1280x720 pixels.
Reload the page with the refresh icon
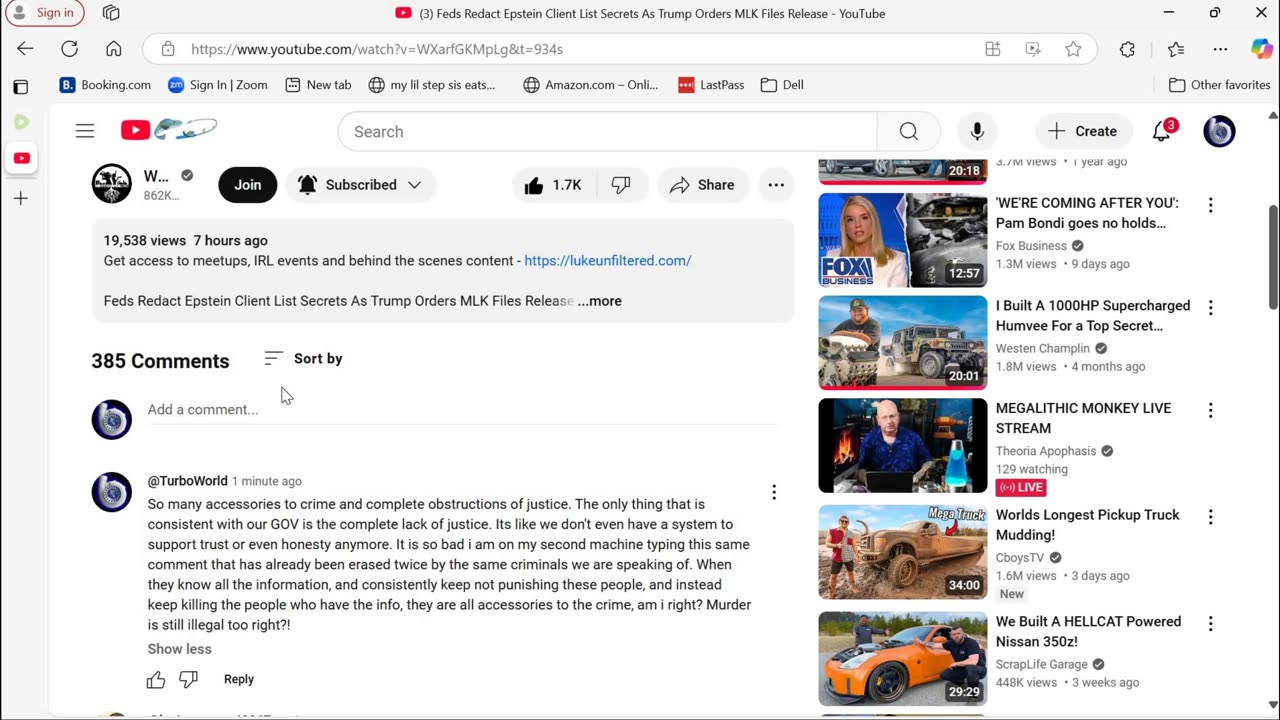69,49
